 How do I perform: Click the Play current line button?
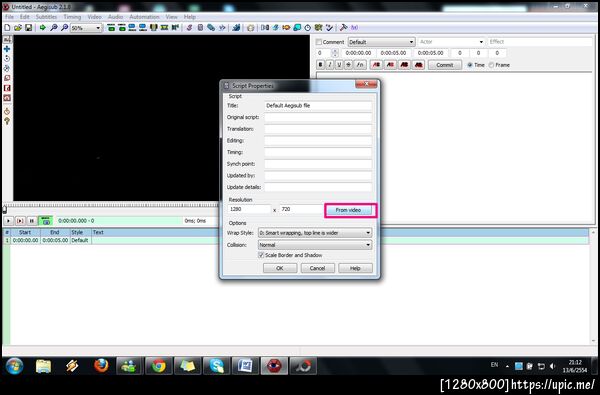click(20, 221)
